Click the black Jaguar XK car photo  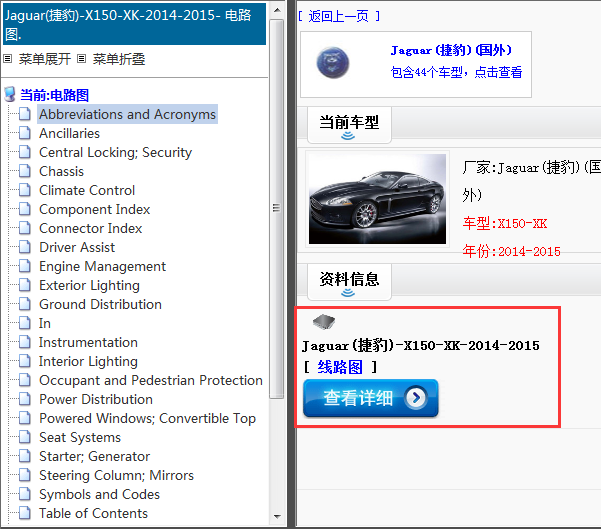[x=377, y=199]
